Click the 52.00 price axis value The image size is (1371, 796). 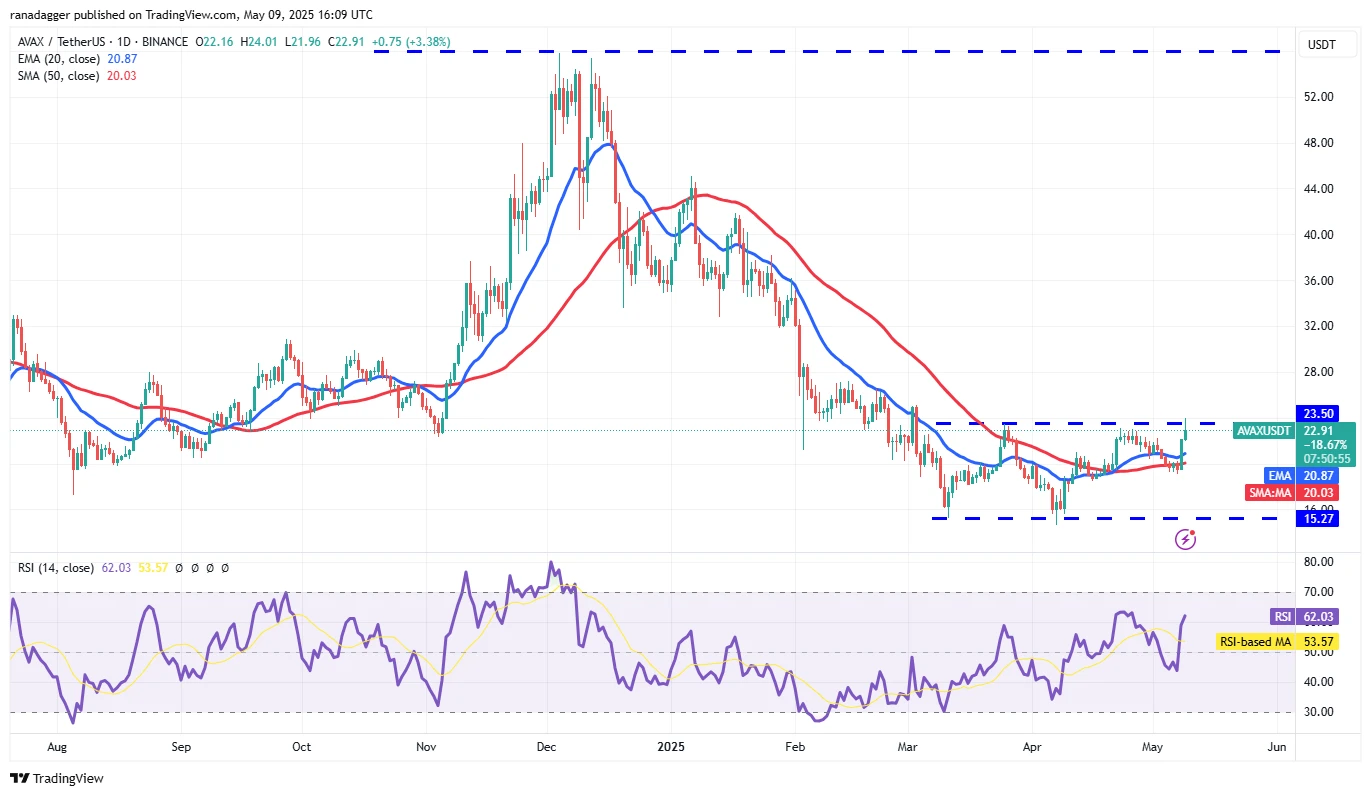tap(1319, 97)
